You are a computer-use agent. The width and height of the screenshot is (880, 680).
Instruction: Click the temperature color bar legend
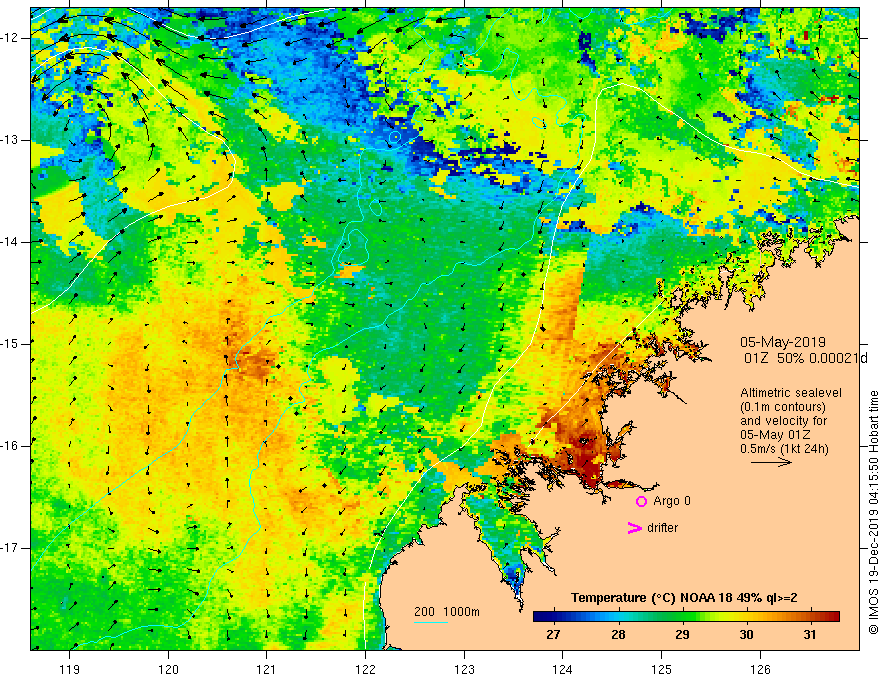click(x=686, y=617)
